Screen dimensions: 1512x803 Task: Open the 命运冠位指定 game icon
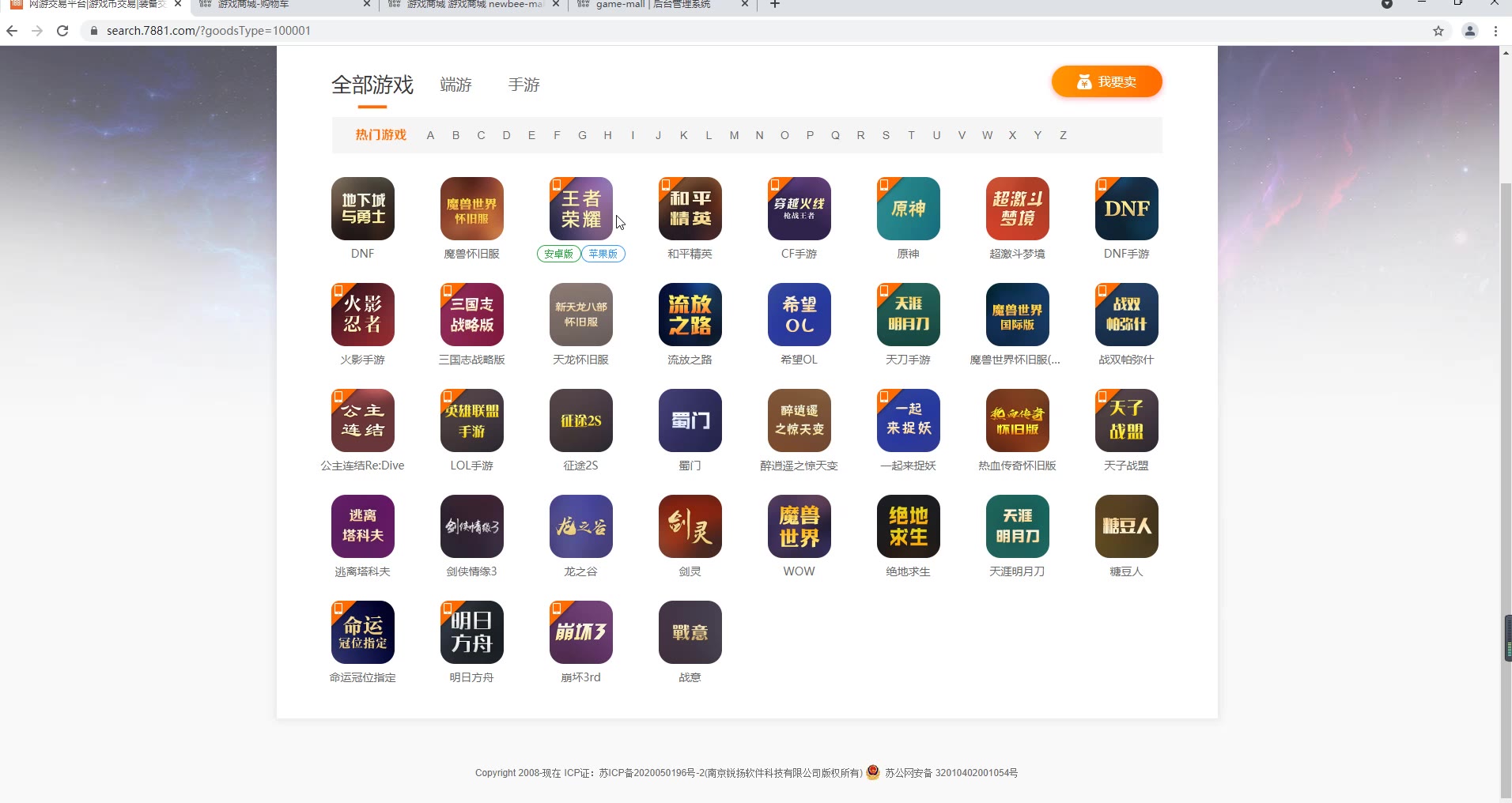pos(363,632)
